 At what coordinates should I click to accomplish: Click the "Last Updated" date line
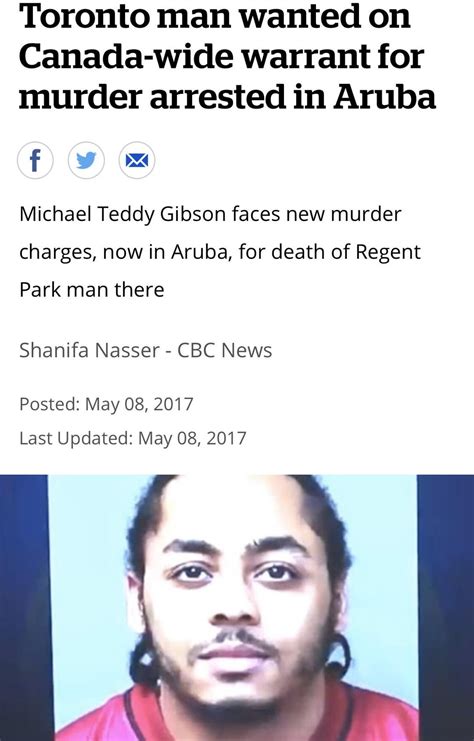click(133, 438)
